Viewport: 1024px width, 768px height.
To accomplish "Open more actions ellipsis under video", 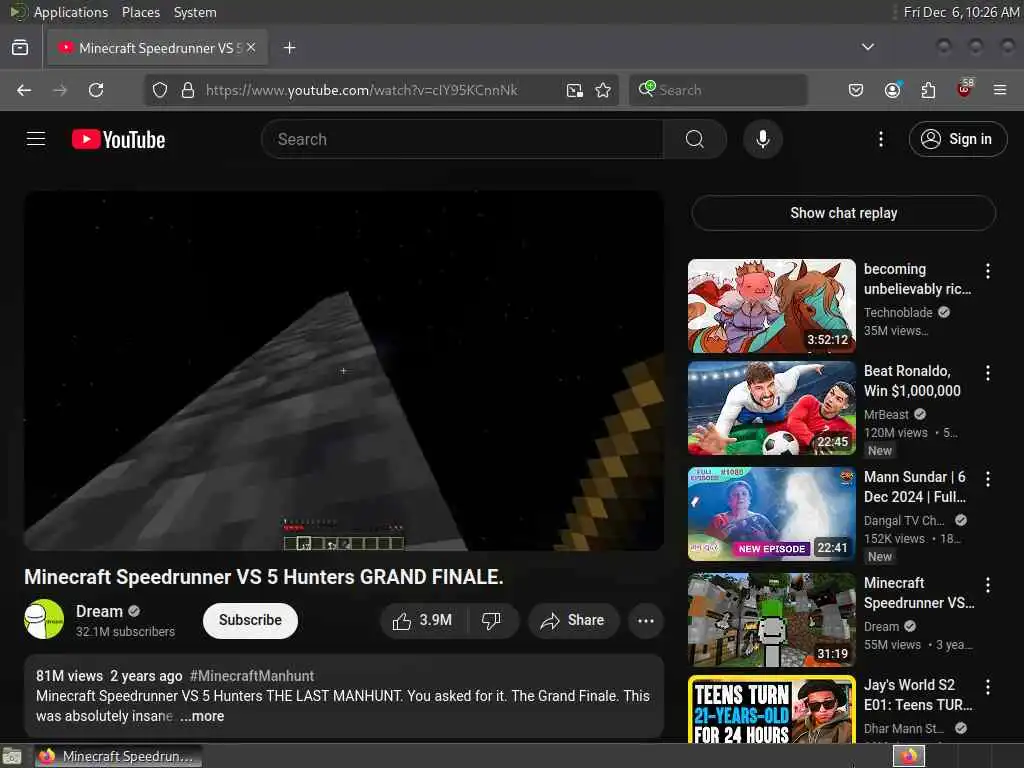I will [646, 620].
